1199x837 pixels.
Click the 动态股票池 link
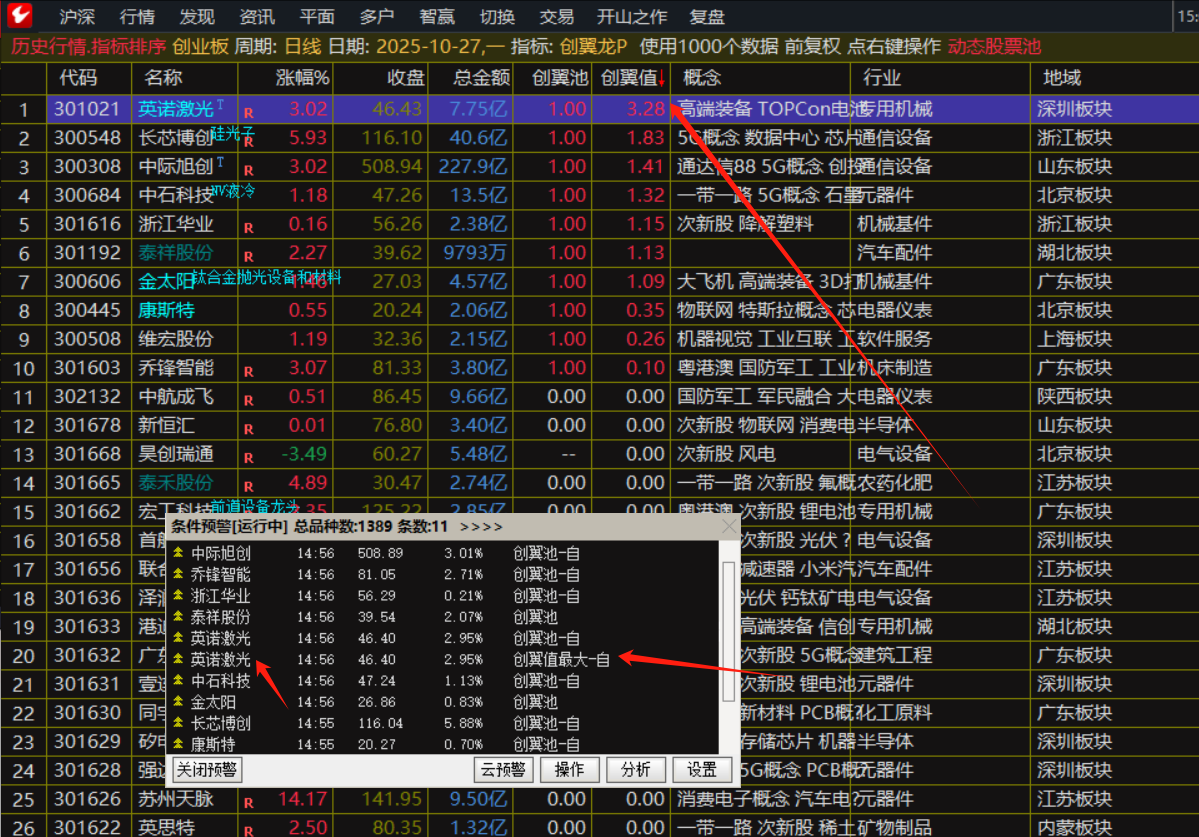tap(994, 46)
